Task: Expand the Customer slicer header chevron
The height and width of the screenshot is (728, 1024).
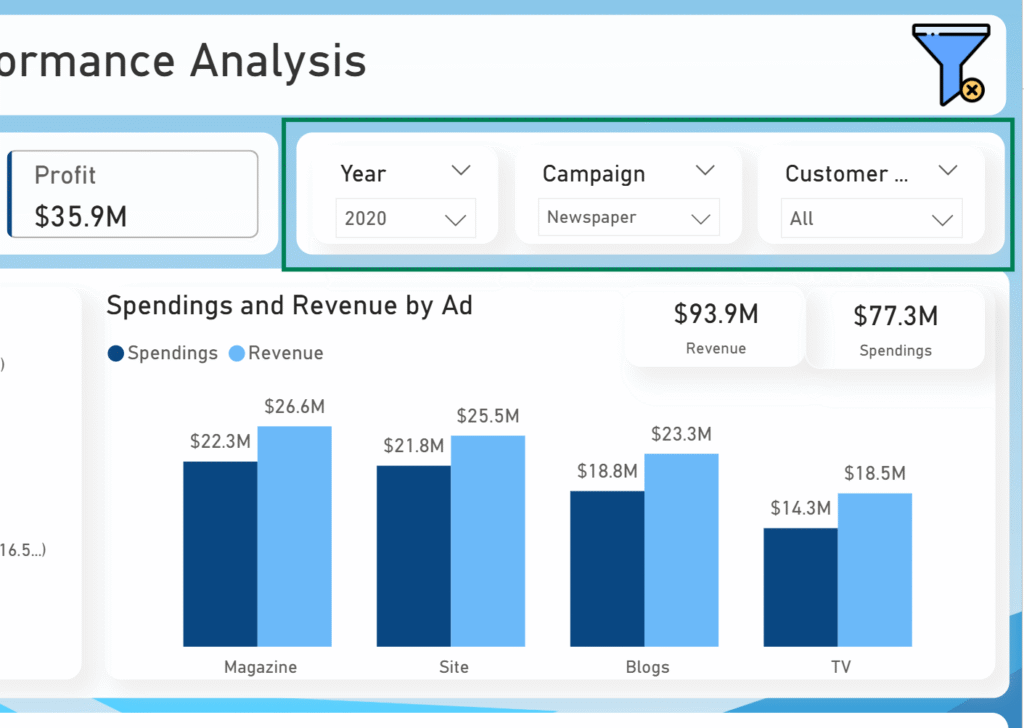Action: coord(948,171)
